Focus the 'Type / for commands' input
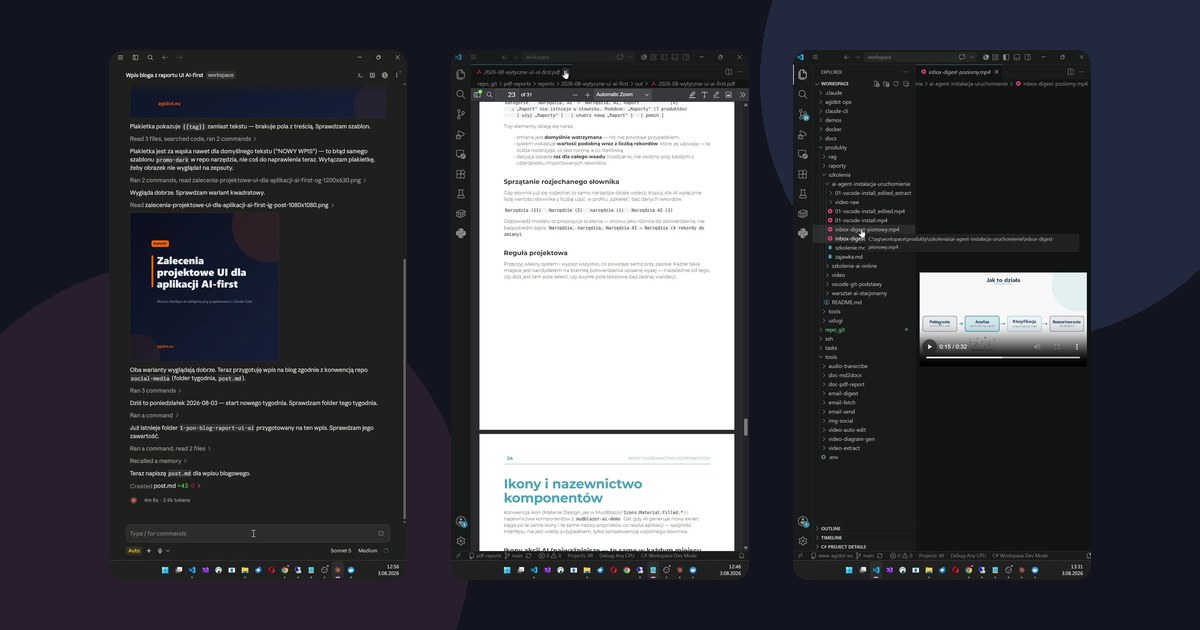 coord(257,533)
